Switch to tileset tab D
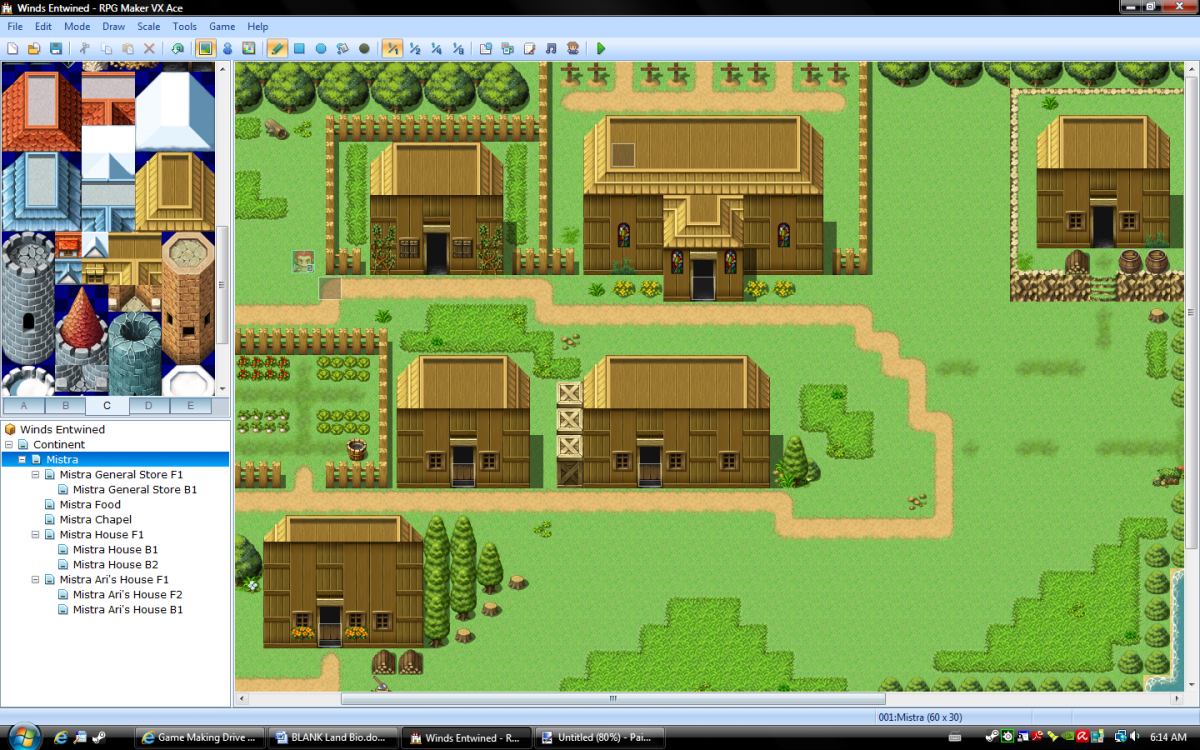This screenshot has height=750, width=1200. pos(149,406)
